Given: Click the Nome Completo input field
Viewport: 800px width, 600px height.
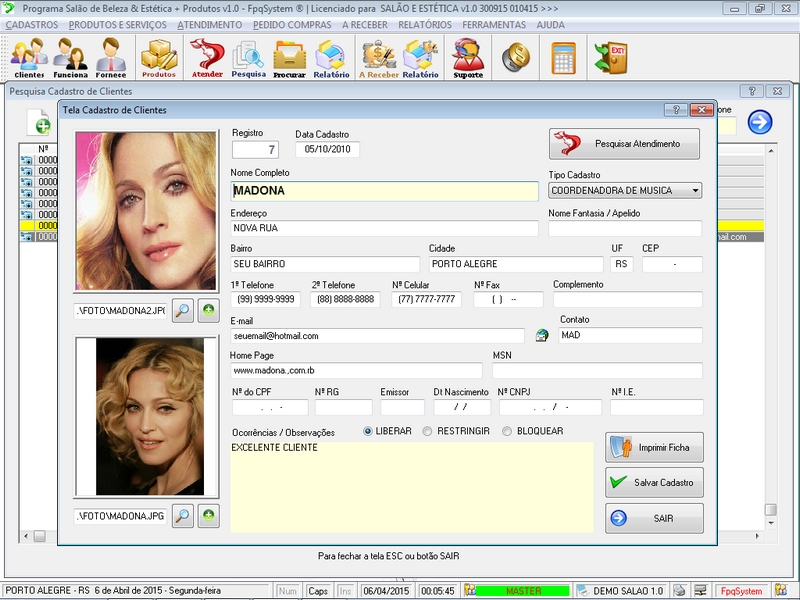Looking at the screenshot, I should click(x=384, y=191).
